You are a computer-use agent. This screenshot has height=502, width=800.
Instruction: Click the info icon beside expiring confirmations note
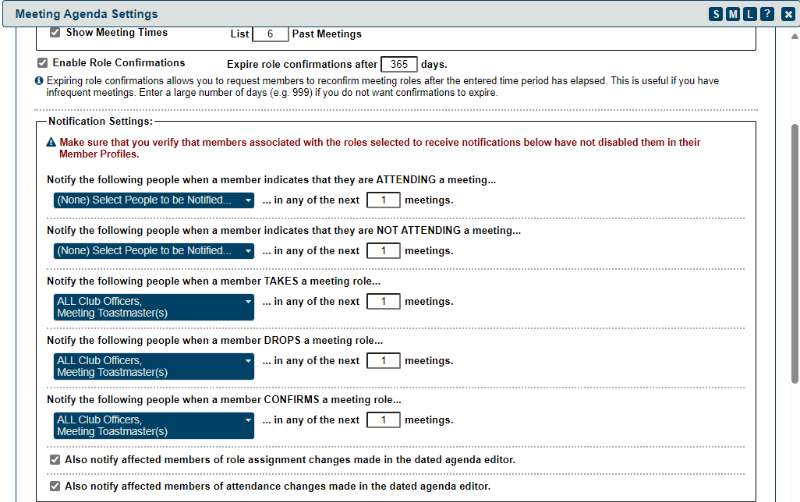point(39,81)
